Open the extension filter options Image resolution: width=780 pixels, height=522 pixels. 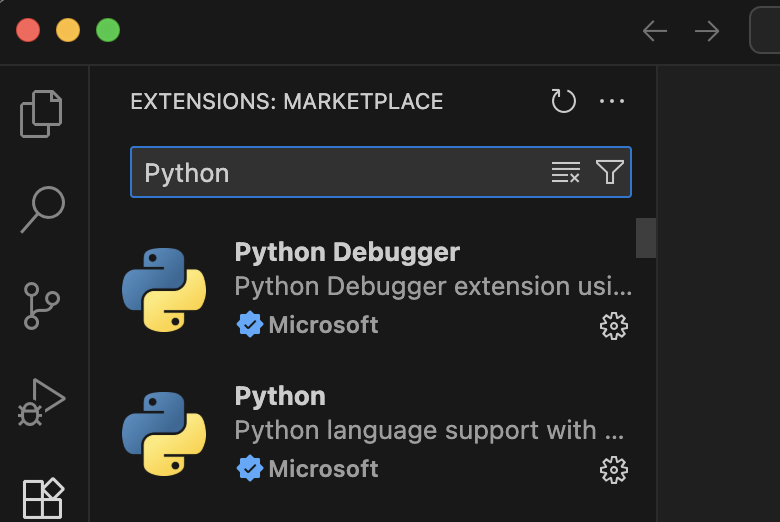[x=609, y=172]
